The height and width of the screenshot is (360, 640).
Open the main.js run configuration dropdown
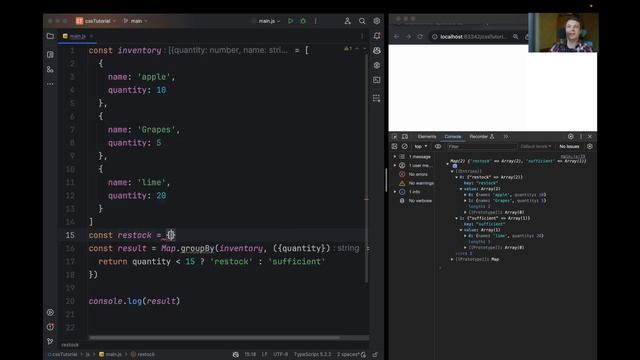point(269,21)
